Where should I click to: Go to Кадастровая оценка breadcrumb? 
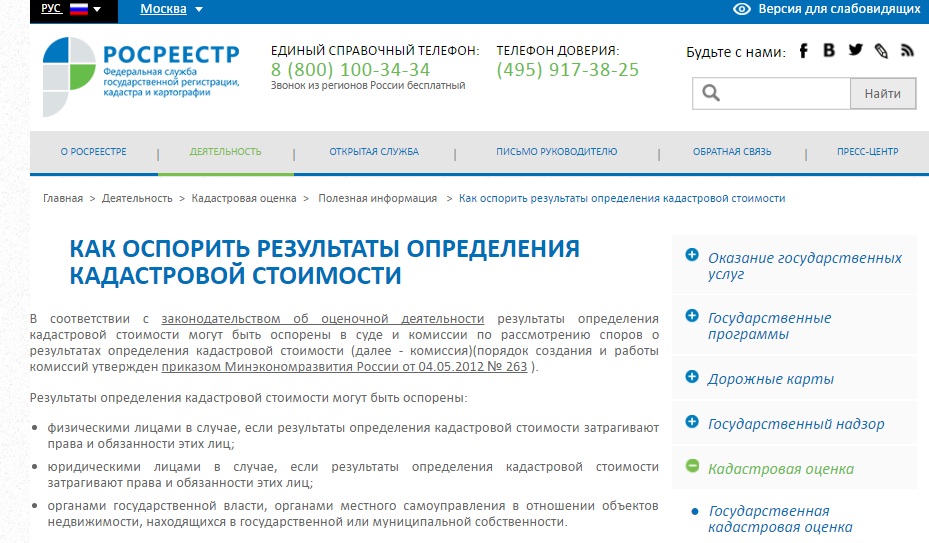click(x=244, y=198)
